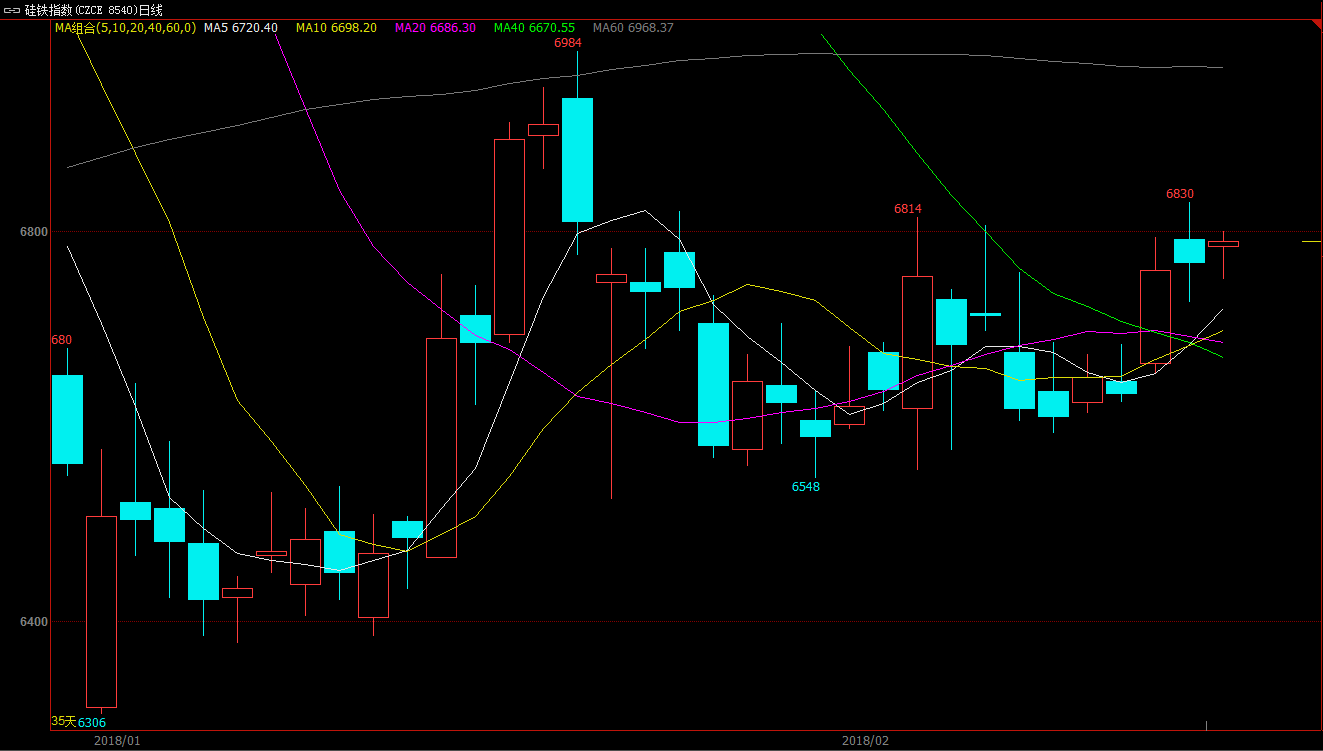
Task: Click the 2018/01 date axis label
Action: [x=117, y=741]
